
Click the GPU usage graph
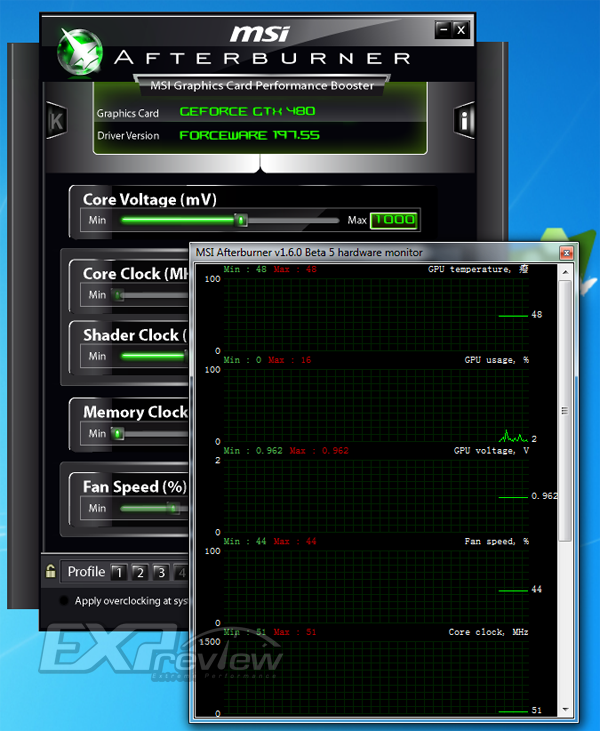coord(376,406)
